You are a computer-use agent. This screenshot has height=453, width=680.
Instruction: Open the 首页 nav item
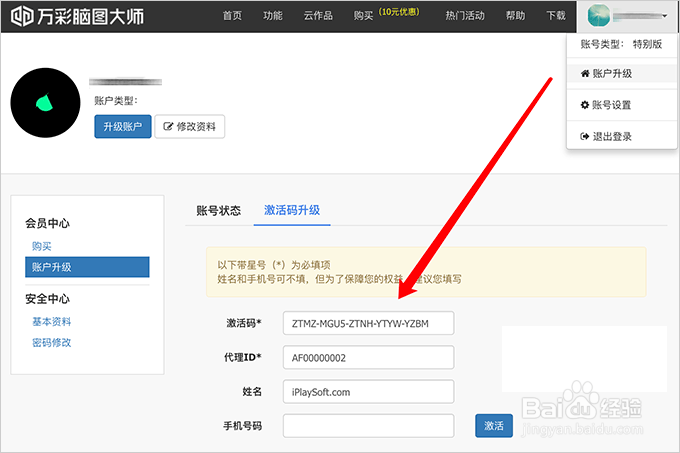[232, 16]
